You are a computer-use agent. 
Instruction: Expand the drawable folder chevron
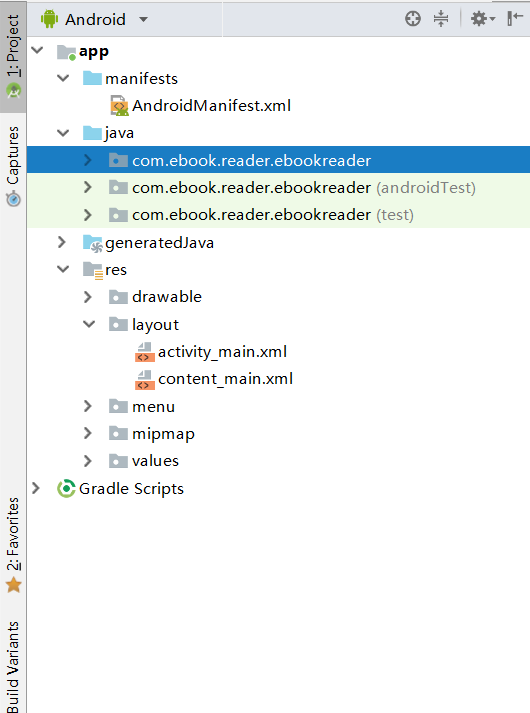(x=87, y=297)
